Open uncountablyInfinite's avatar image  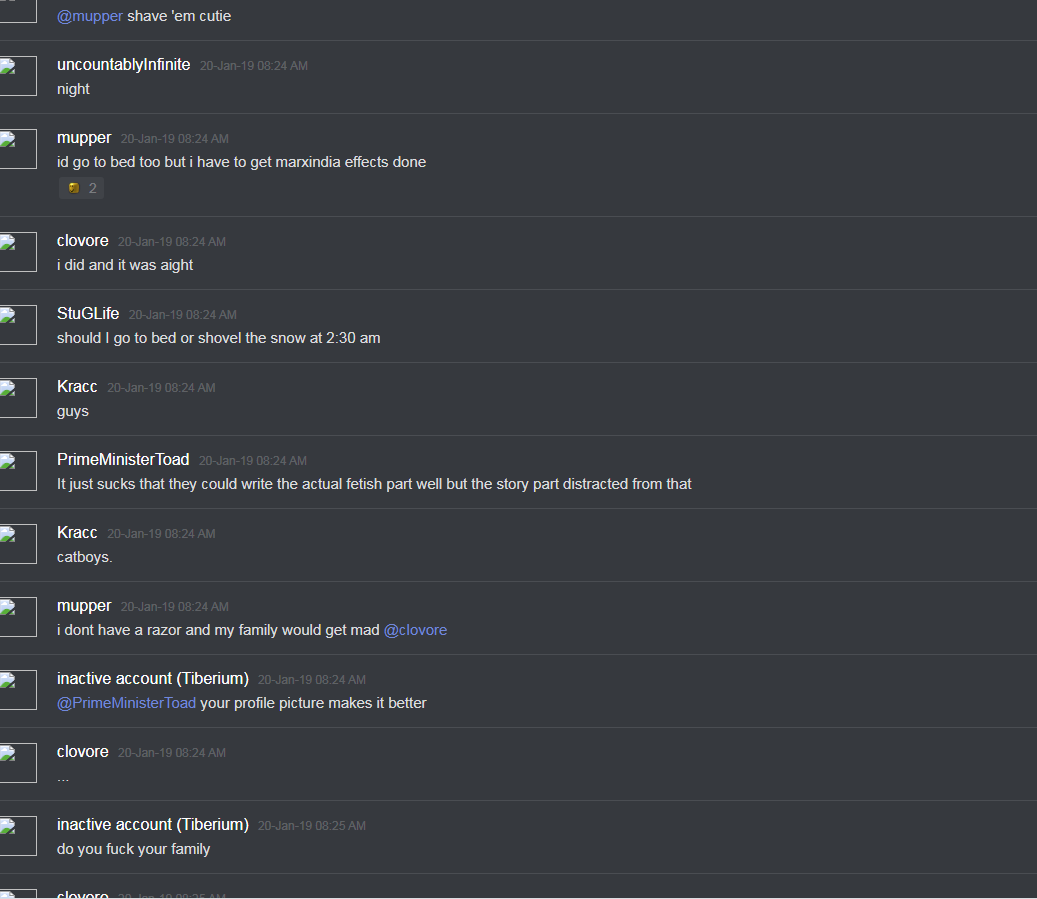pyautogui.click(x=18, y=76)
